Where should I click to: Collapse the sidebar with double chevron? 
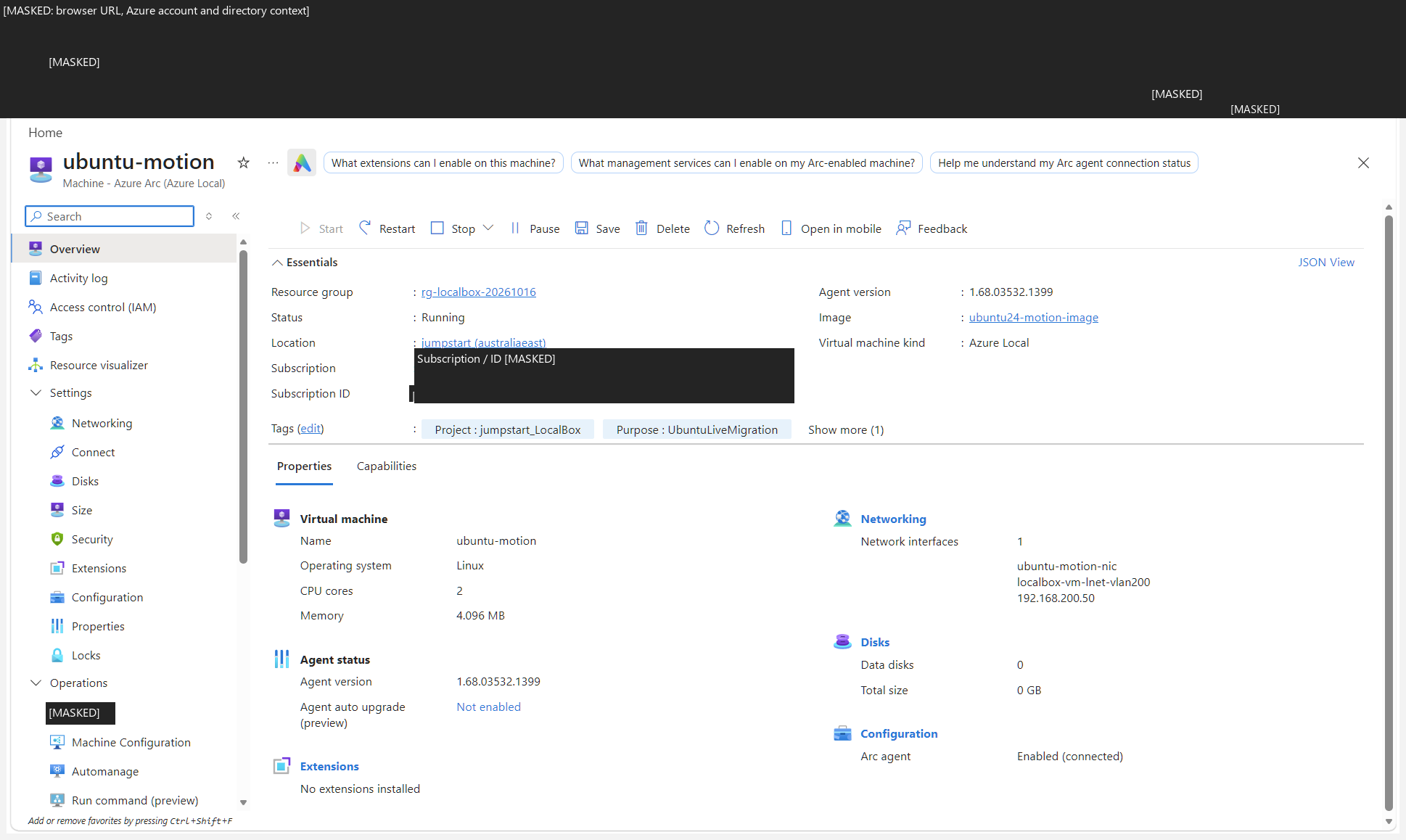click(236, 216)
